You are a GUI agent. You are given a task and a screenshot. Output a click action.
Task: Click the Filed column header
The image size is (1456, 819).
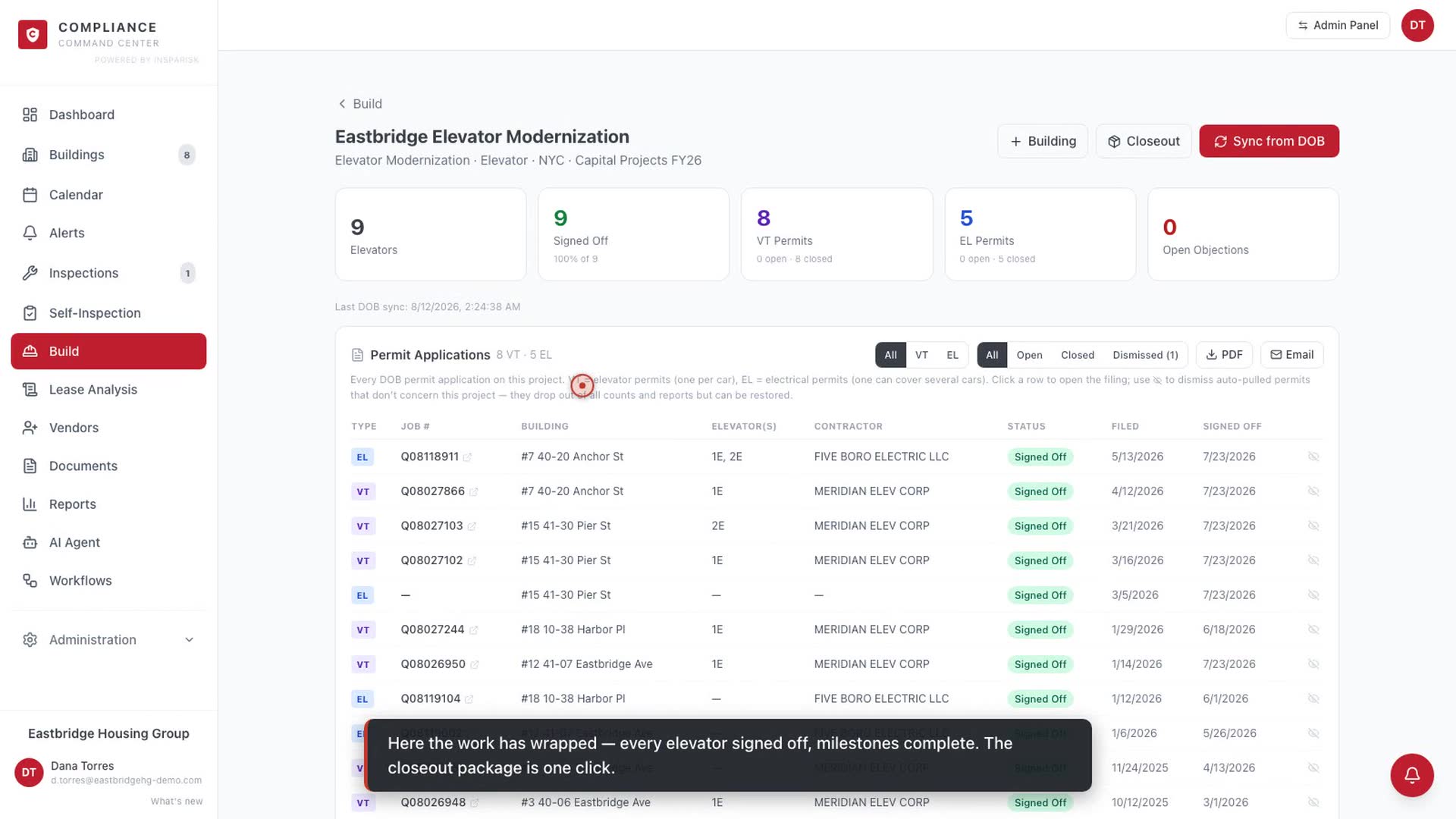pos(1125,427)
